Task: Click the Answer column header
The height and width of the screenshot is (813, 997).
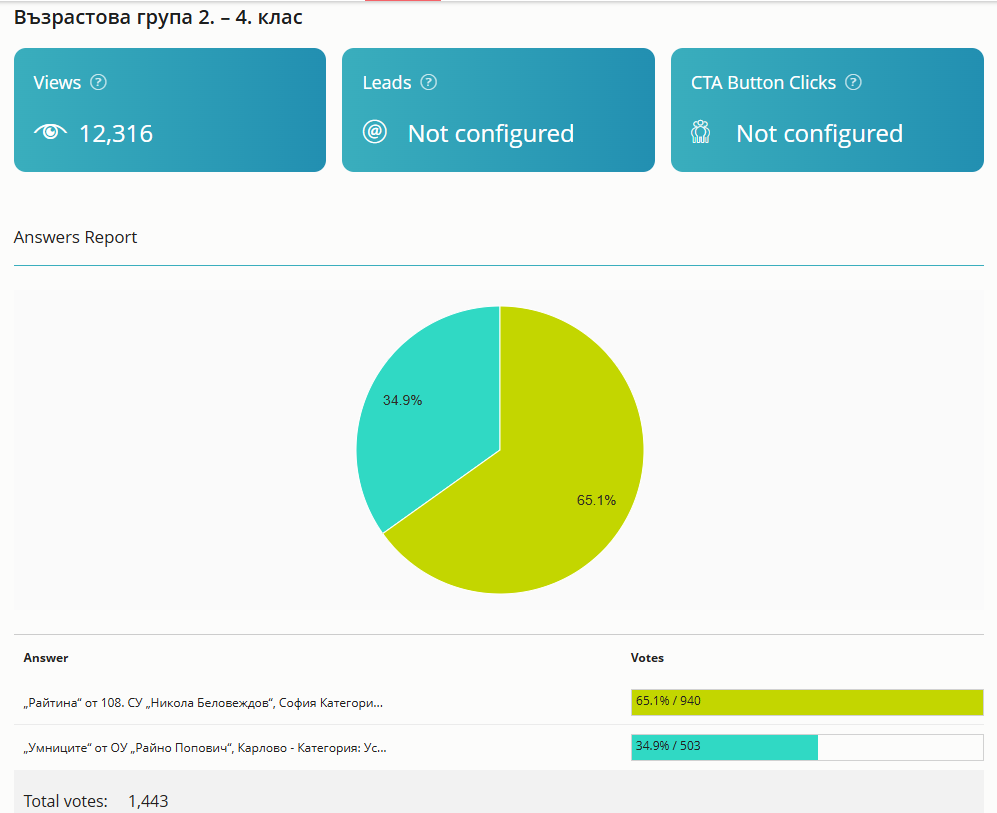Action: (x=46, y=658)
